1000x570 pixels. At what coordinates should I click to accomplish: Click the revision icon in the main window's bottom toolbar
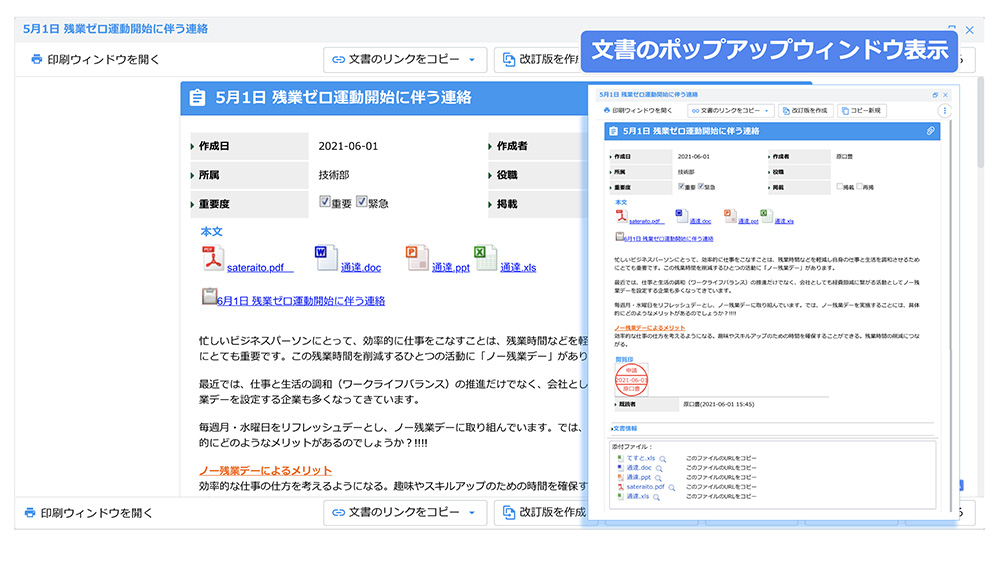click(509, 512)
